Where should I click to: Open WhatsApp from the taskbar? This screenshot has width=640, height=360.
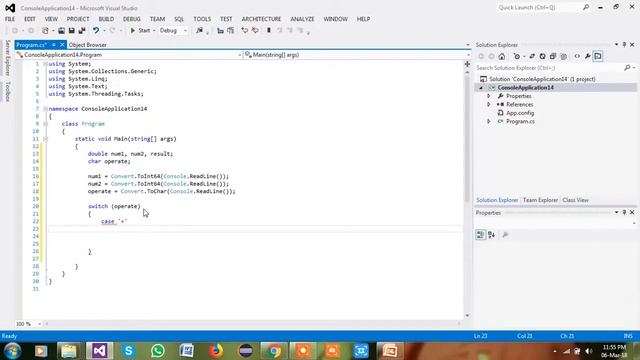[x=158, y=351]
